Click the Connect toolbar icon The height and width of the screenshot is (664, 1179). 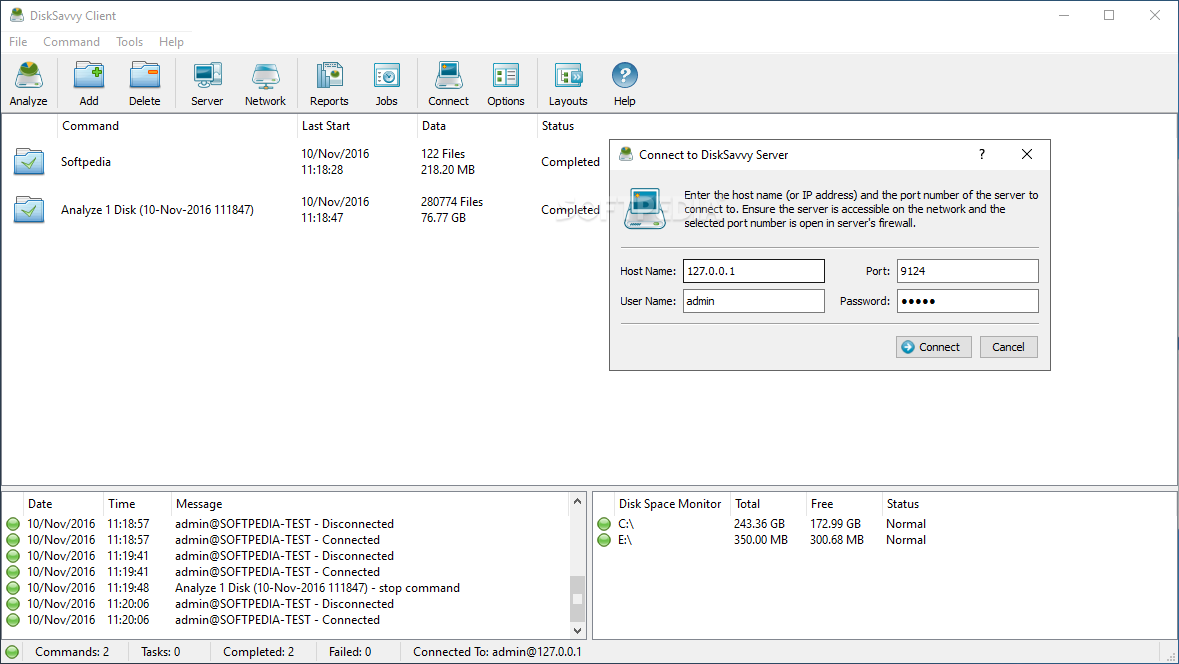pyautogui.click(x=448, y=83)
